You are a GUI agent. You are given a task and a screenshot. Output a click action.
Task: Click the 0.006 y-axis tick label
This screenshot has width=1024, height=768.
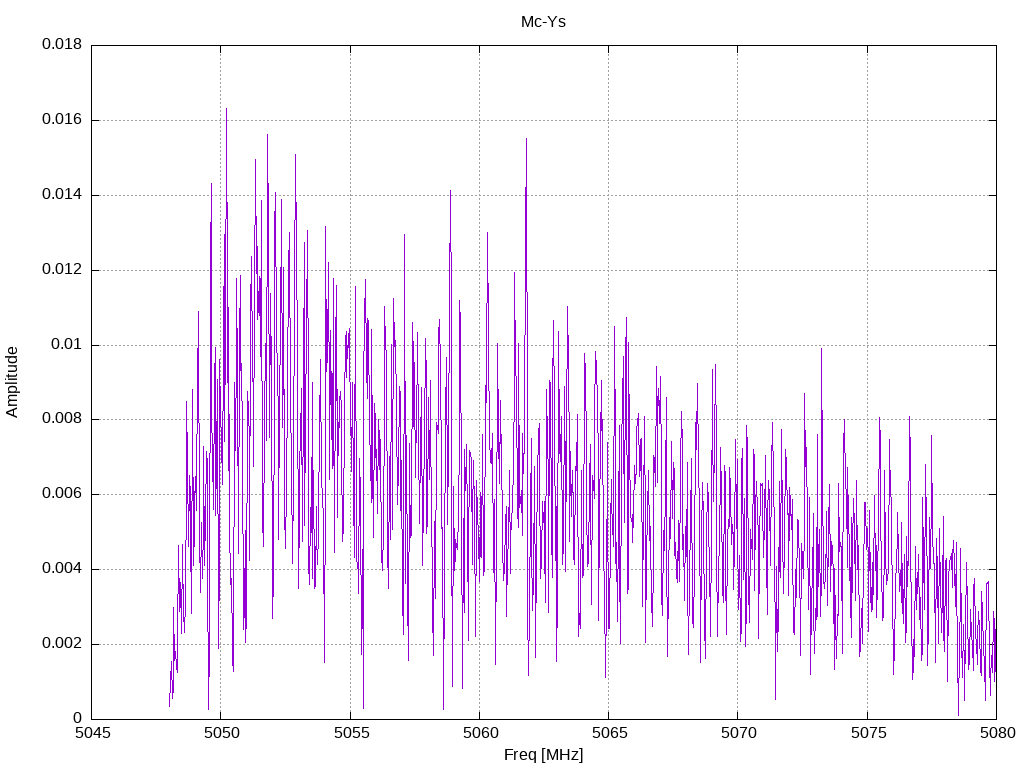62,494
